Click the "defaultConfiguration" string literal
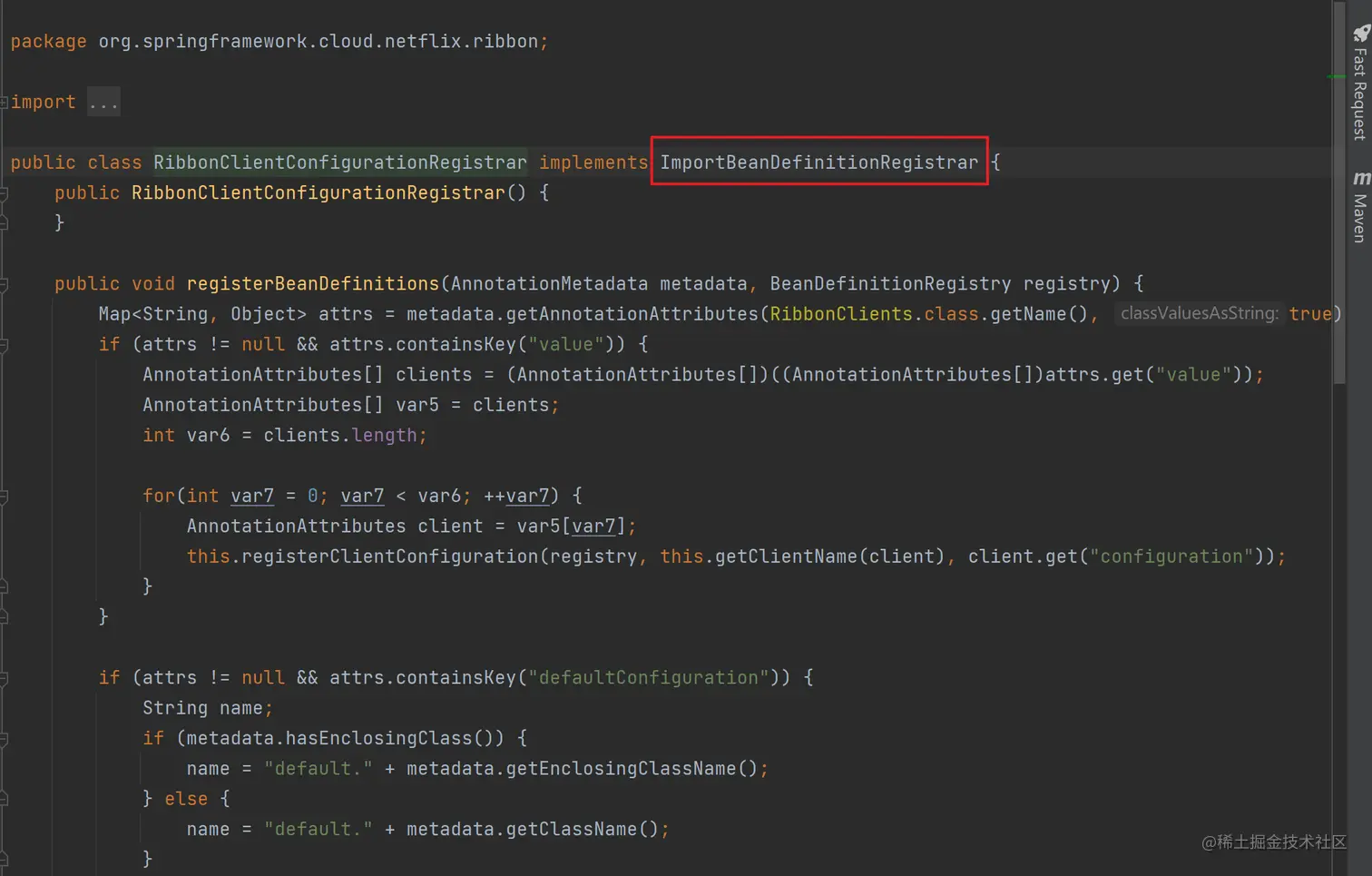The image size is (1372, 876). coord(649,678)
